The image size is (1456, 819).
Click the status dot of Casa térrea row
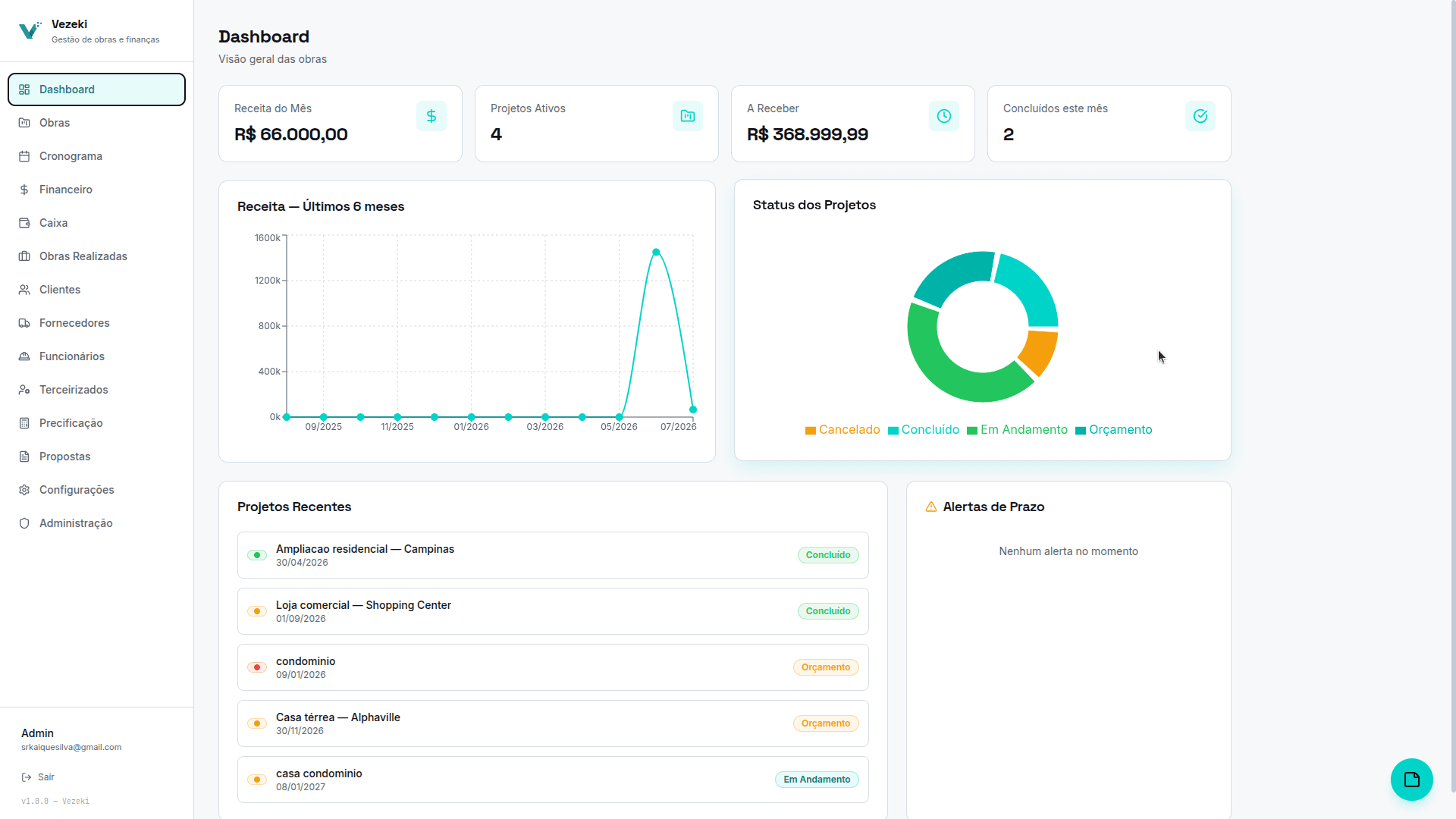257,723
